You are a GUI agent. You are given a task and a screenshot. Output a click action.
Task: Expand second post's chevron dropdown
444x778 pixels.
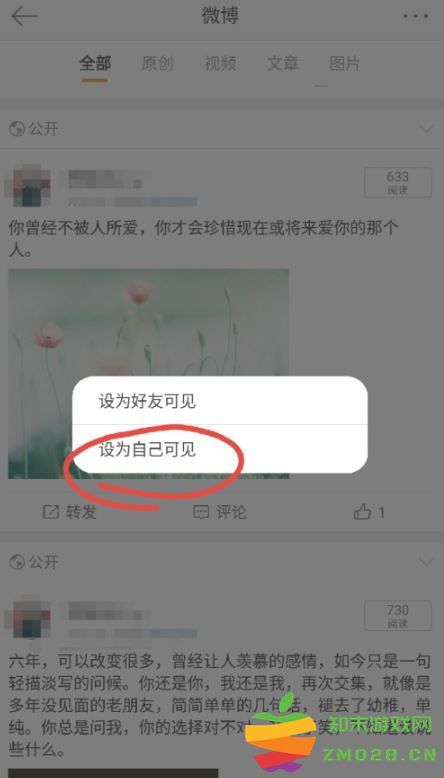click(426, 562)
